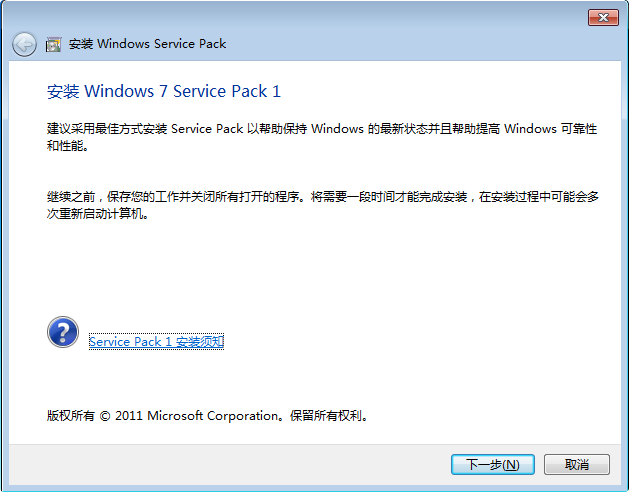This screenshot has width=629, height=492.
Task: Click the words 次重新启动计算机 in the second paragraph
Action: click(94, 213)
